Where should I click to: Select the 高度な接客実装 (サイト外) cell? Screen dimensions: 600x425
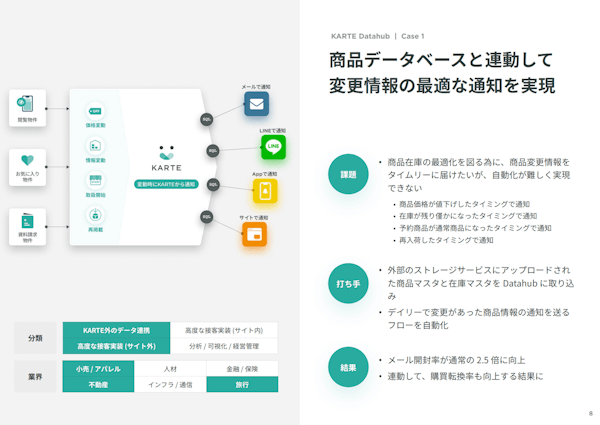pos(116,346)
